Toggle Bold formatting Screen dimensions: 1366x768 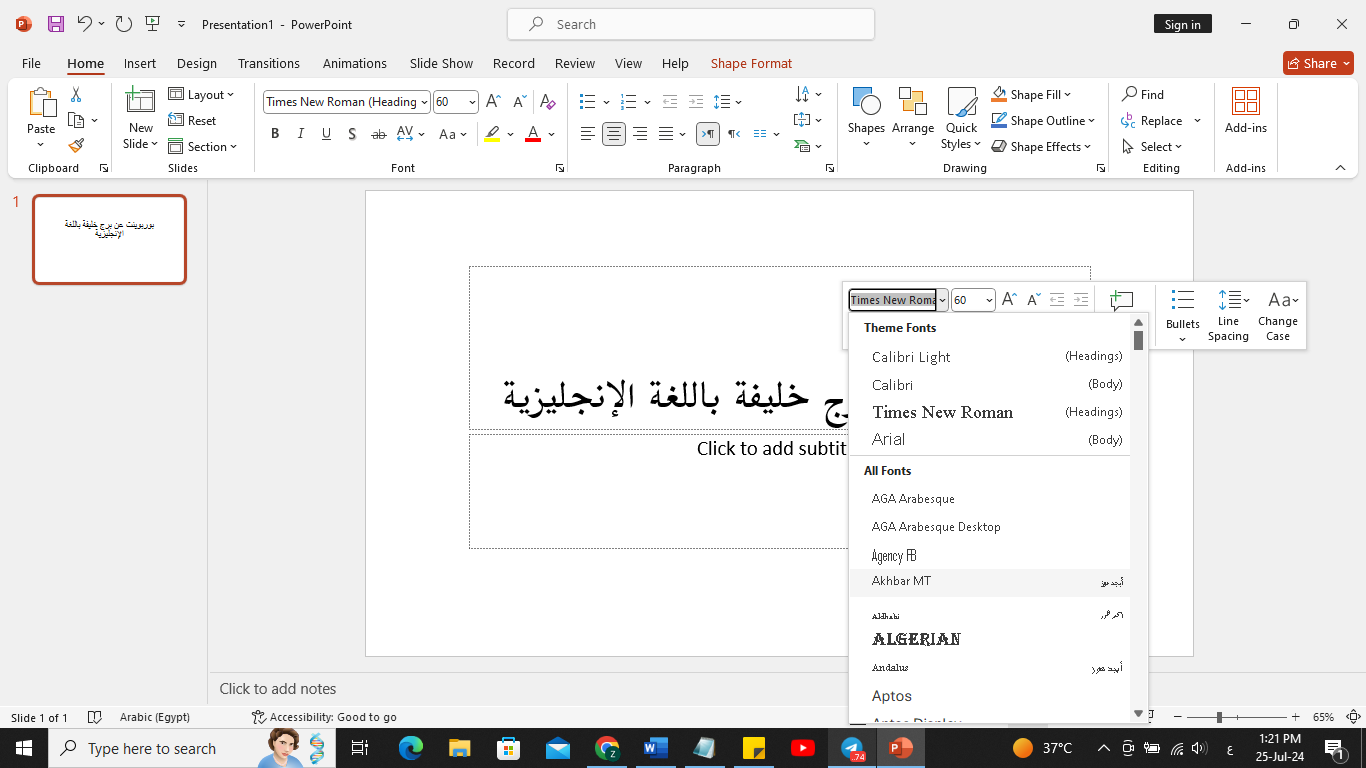click(x=275, y=134)
